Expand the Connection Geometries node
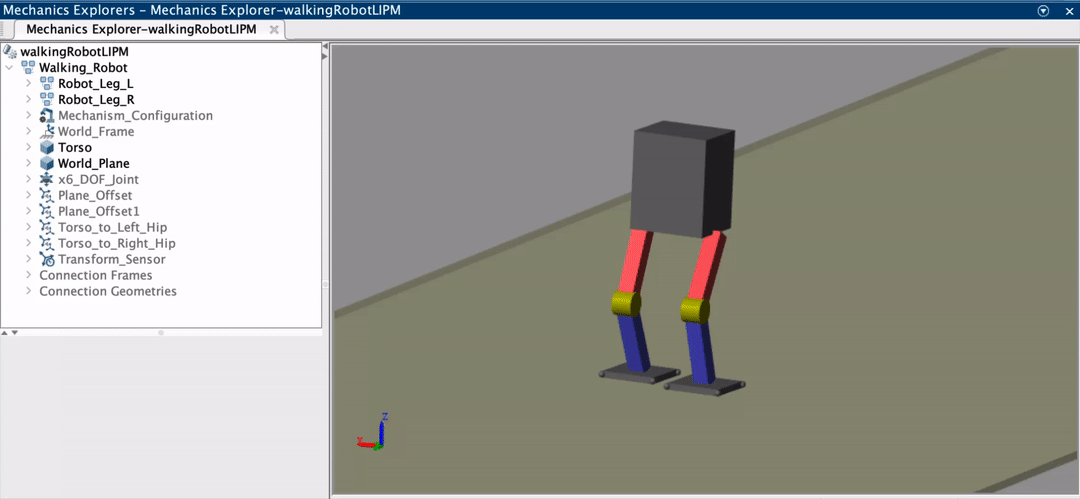 coord(28,291)
